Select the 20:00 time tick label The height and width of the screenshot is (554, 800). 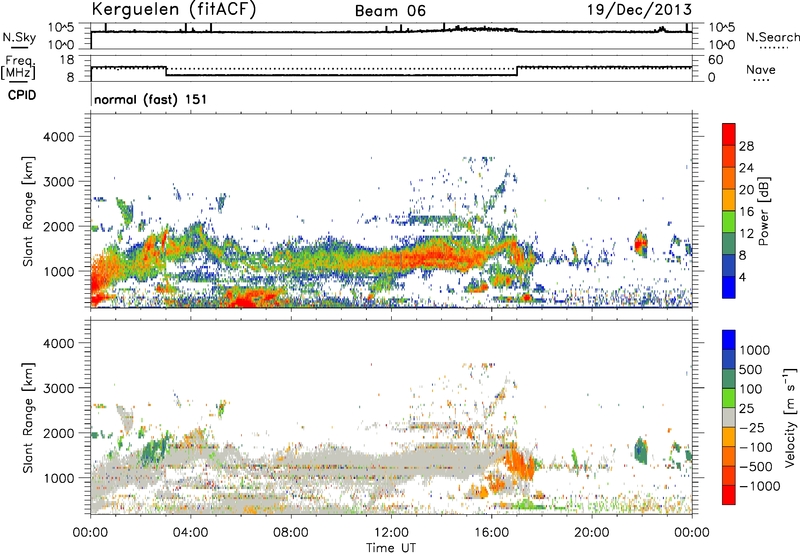(592, 533)
